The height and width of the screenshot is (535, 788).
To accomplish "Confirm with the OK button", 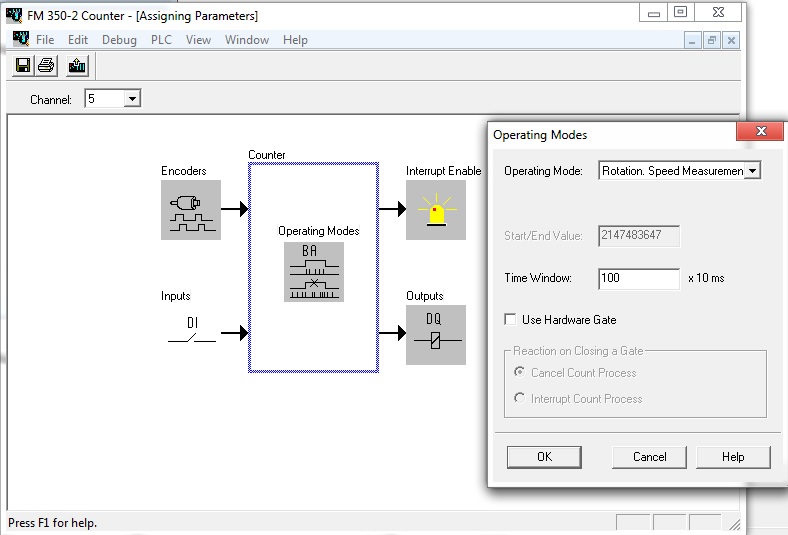I will (x=544, y=457).
